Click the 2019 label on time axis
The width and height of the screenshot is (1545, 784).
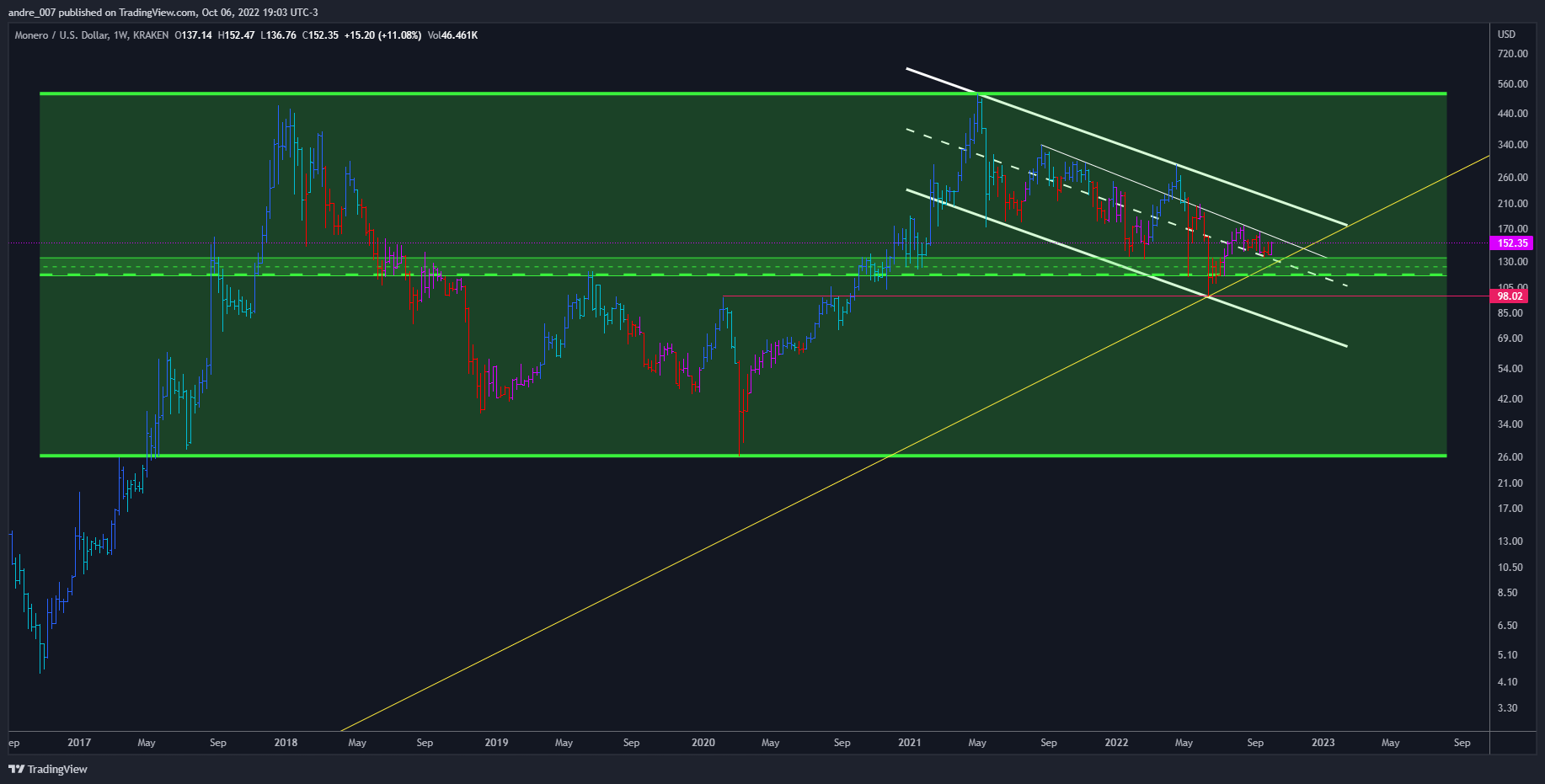(x=496, y=743)
